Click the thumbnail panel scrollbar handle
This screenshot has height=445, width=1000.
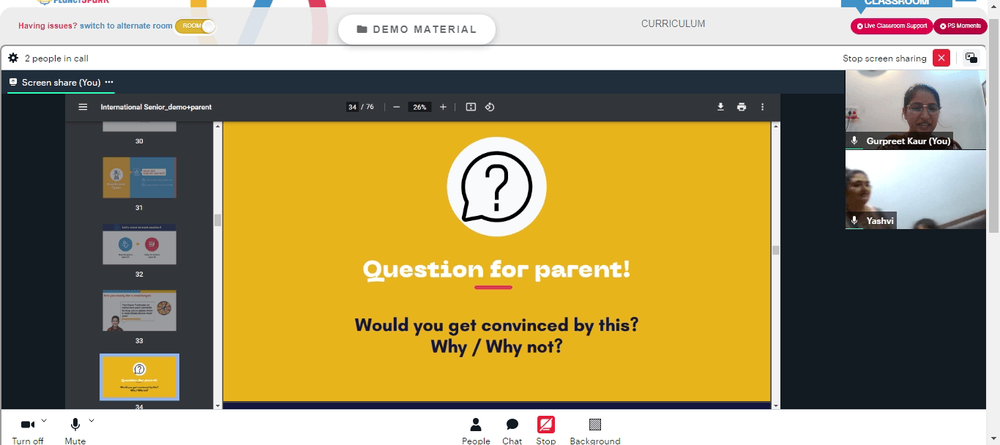point(217,220)
